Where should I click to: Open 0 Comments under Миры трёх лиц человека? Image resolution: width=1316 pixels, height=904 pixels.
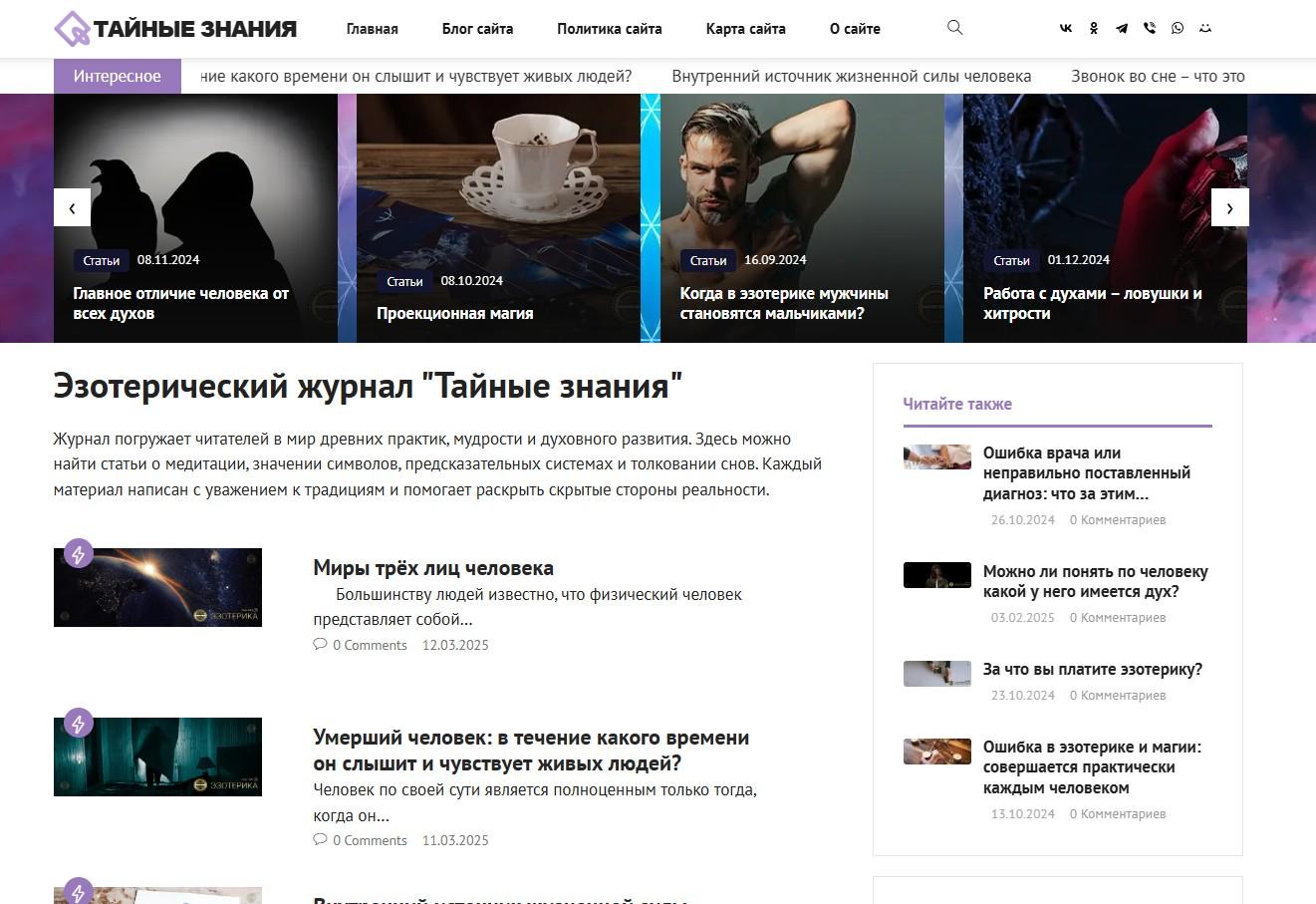tap(370, 645)
